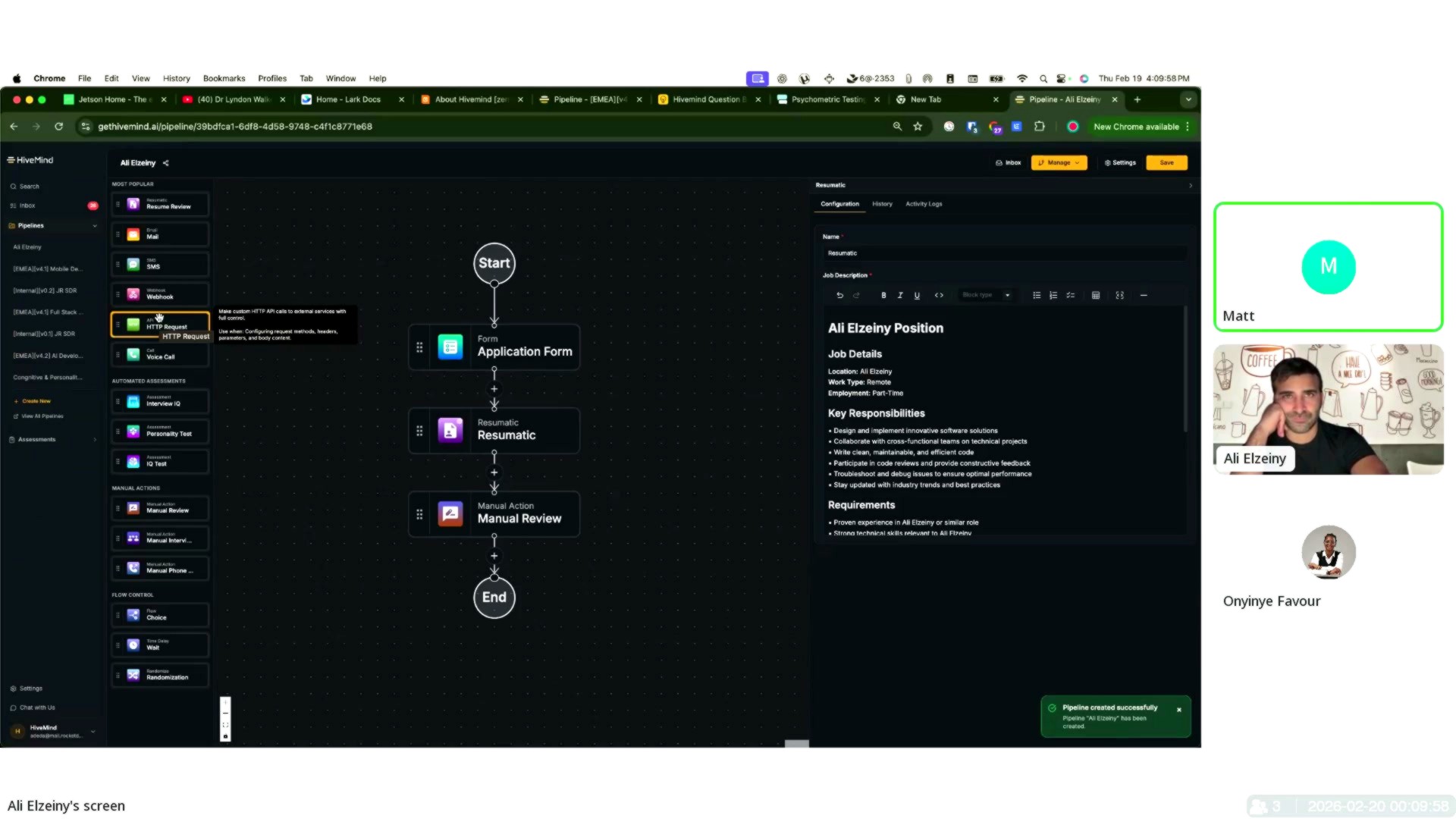Click the Interview IQ assessment icon
Screen dimensions: 1456x819
(133, 402)
